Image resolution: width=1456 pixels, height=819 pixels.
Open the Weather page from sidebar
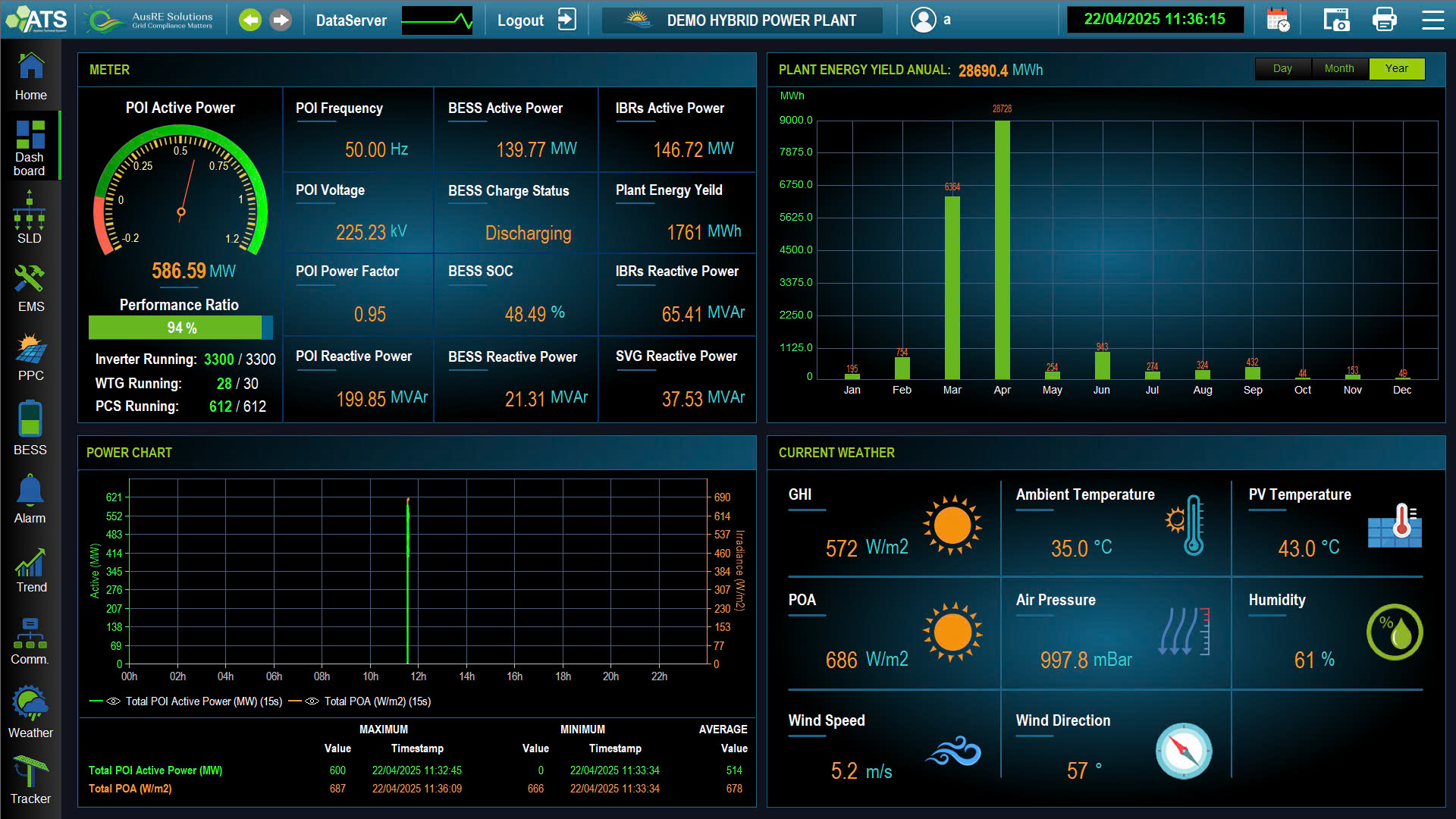tap(30, 713)
